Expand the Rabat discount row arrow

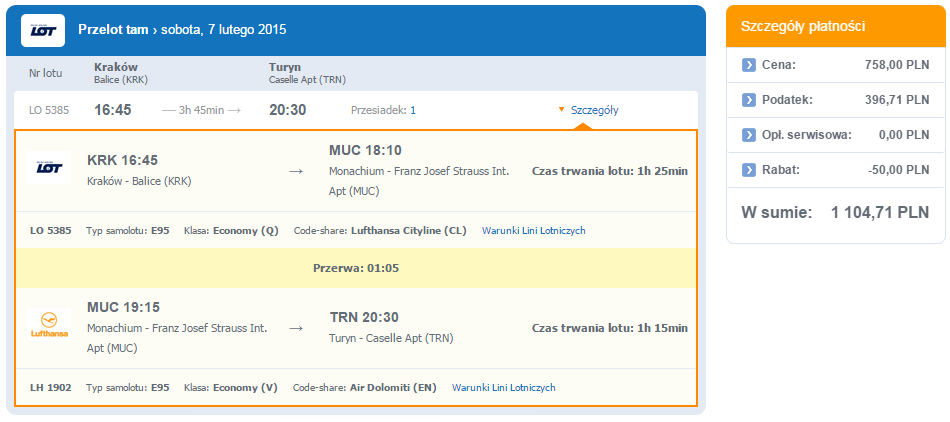click(x=749, y=170)
